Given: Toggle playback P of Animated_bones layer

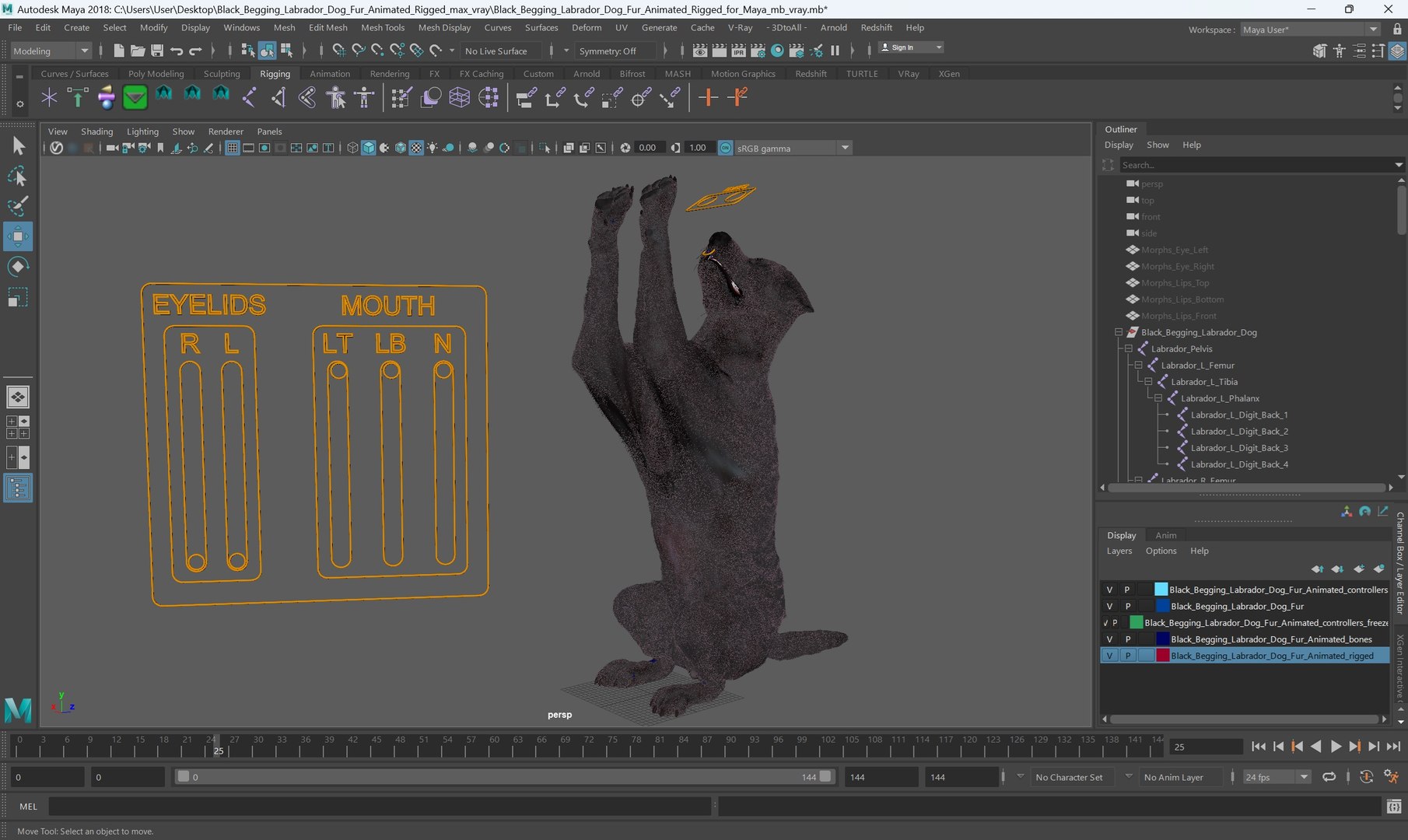Looking at the screenshot, I should click(x=1127, y=639).
